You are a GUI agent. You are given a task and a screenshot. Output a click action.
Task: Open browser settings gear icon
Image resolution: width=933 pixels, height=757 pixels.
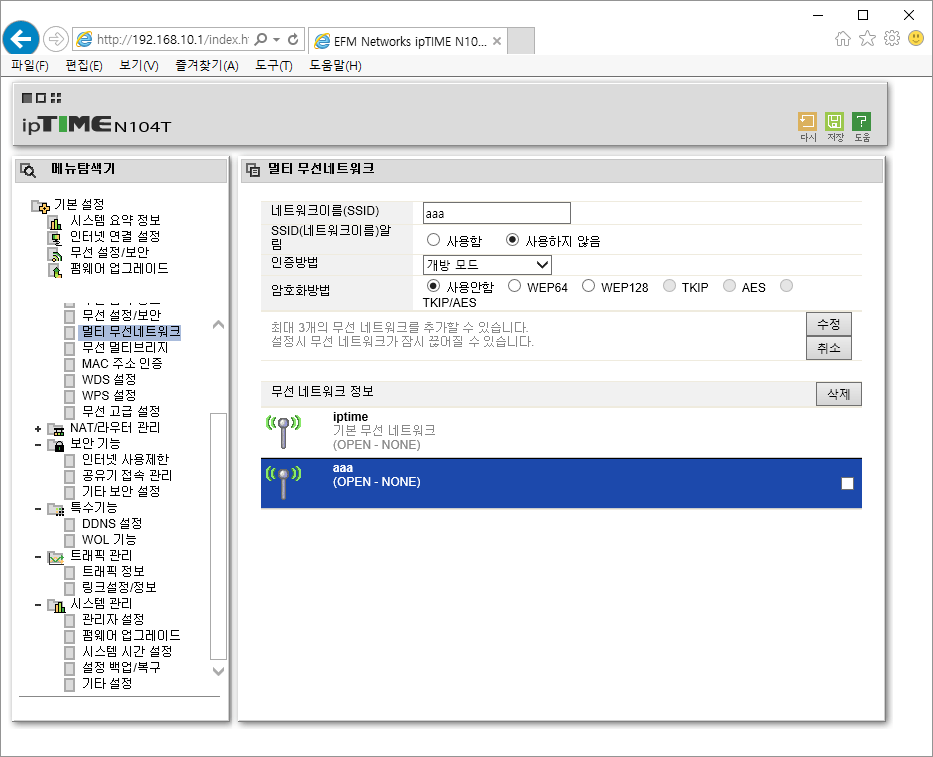pyautogui.click(x=891, y=39)
